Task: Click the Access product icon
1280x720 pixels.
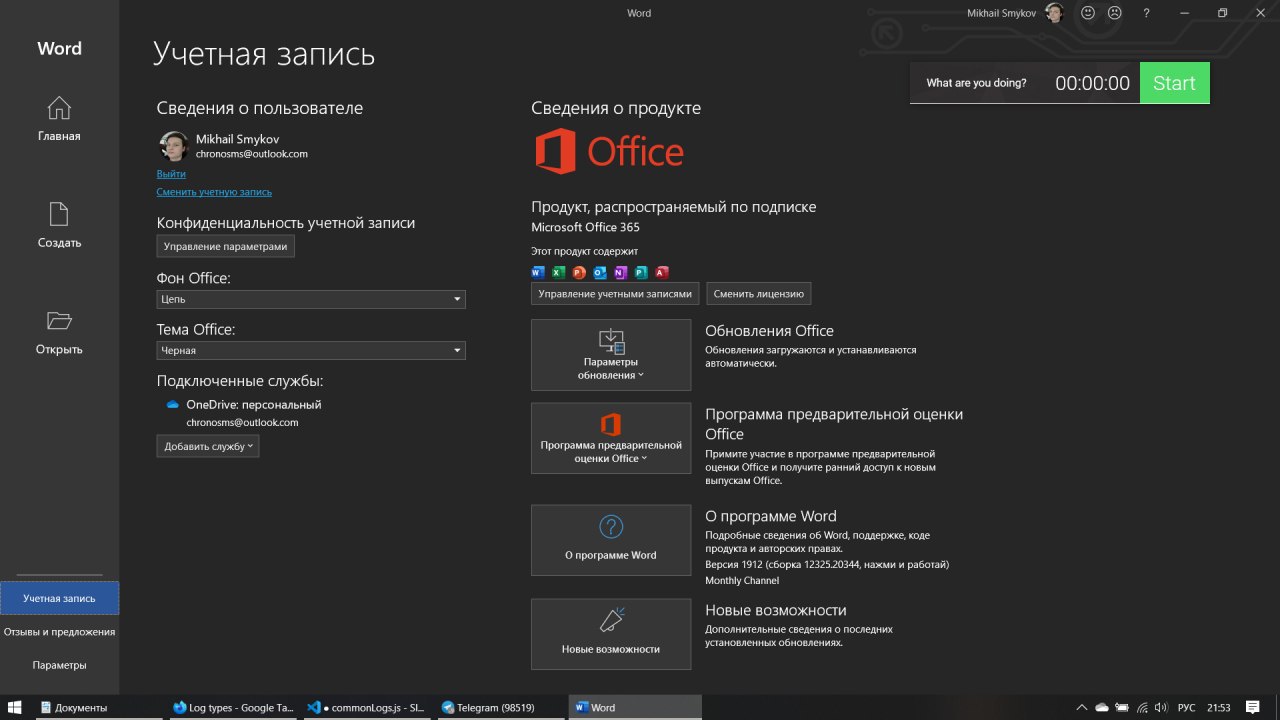Action: (x=661, y=272)
